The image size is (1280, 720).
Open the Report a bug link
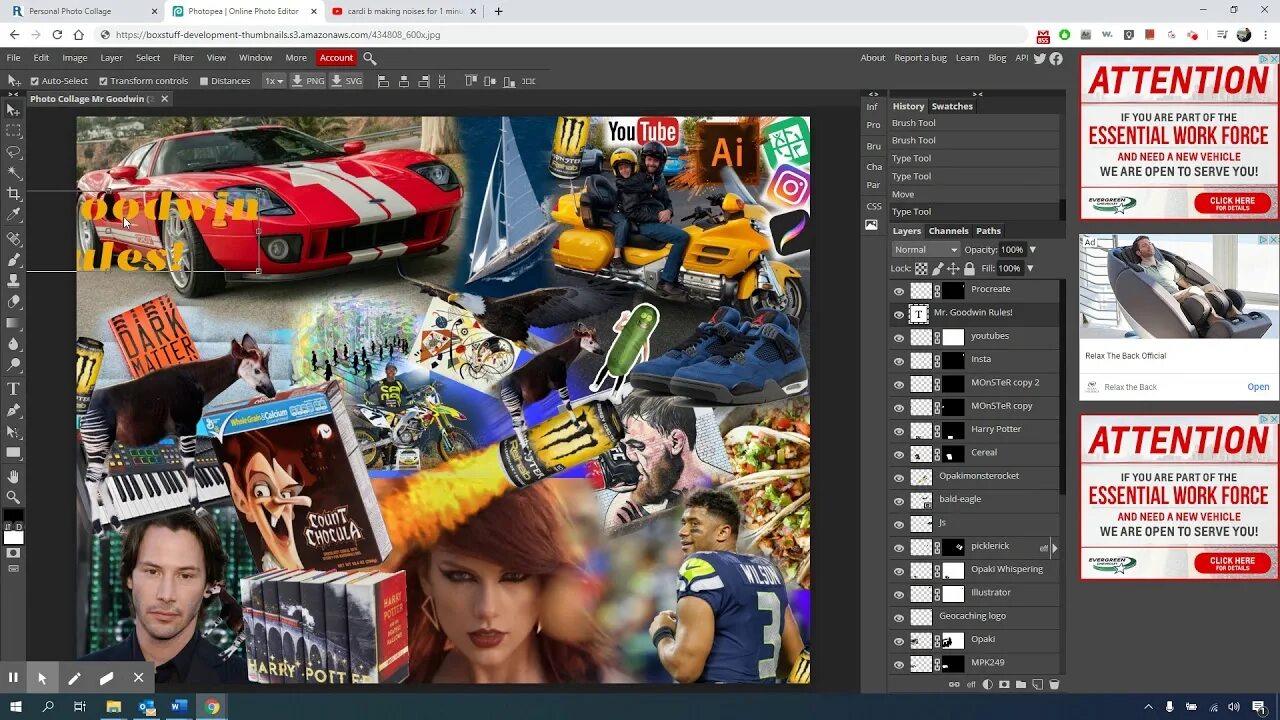click(x=920, y=58)
